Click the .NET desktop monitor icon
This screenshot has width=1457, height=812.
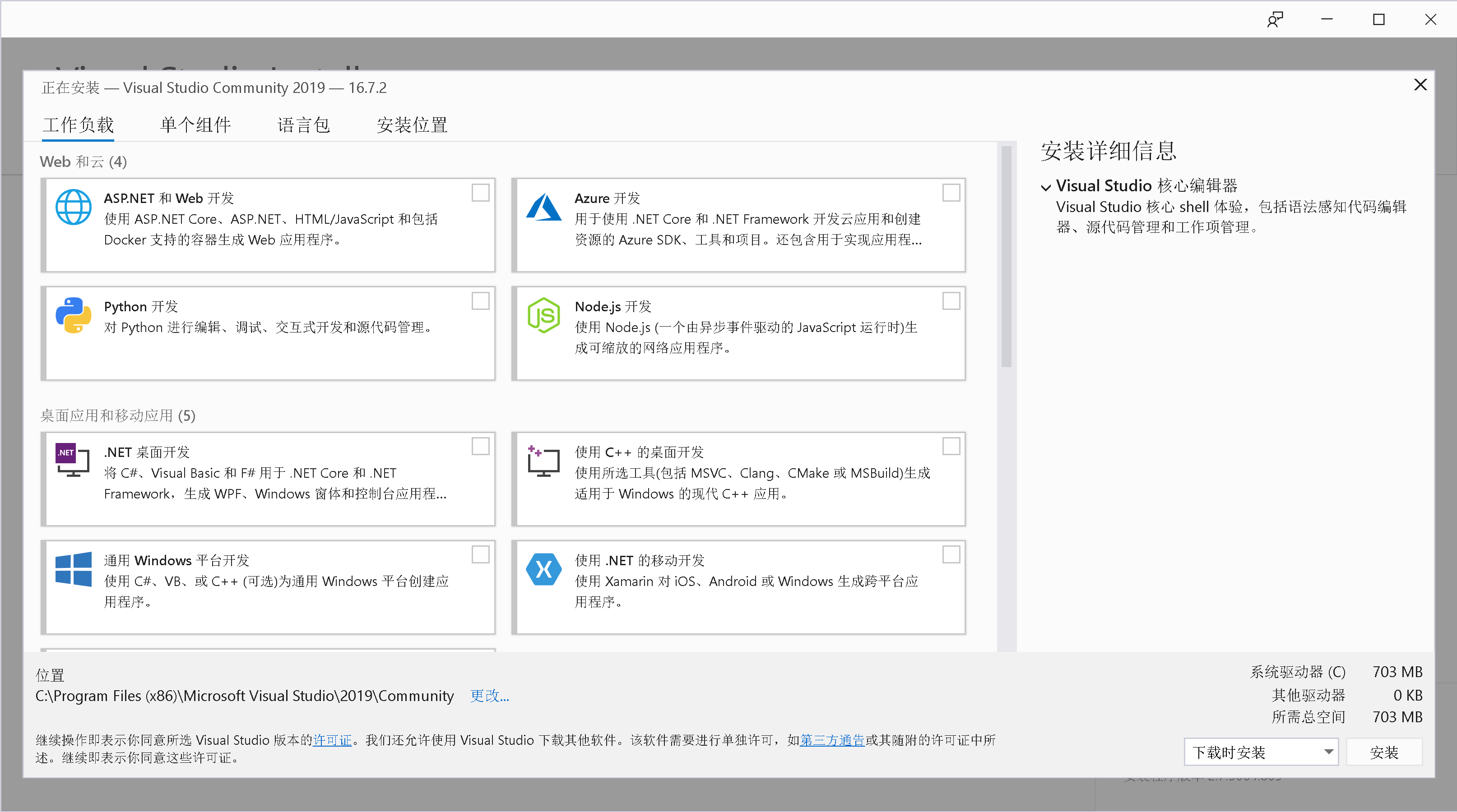72,460
